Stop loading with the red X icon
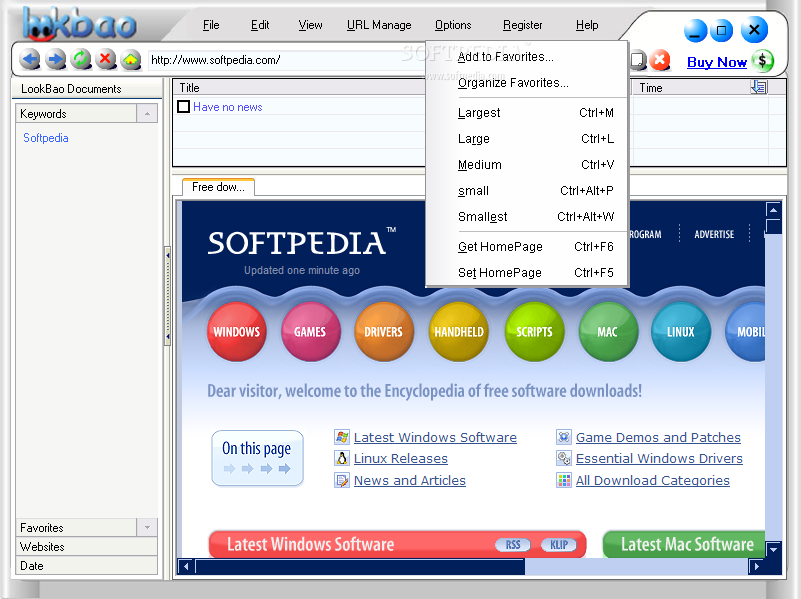Image resolution: width=801 pixels, height=599 pixels. pyautogui.click(x=106, y=60)
